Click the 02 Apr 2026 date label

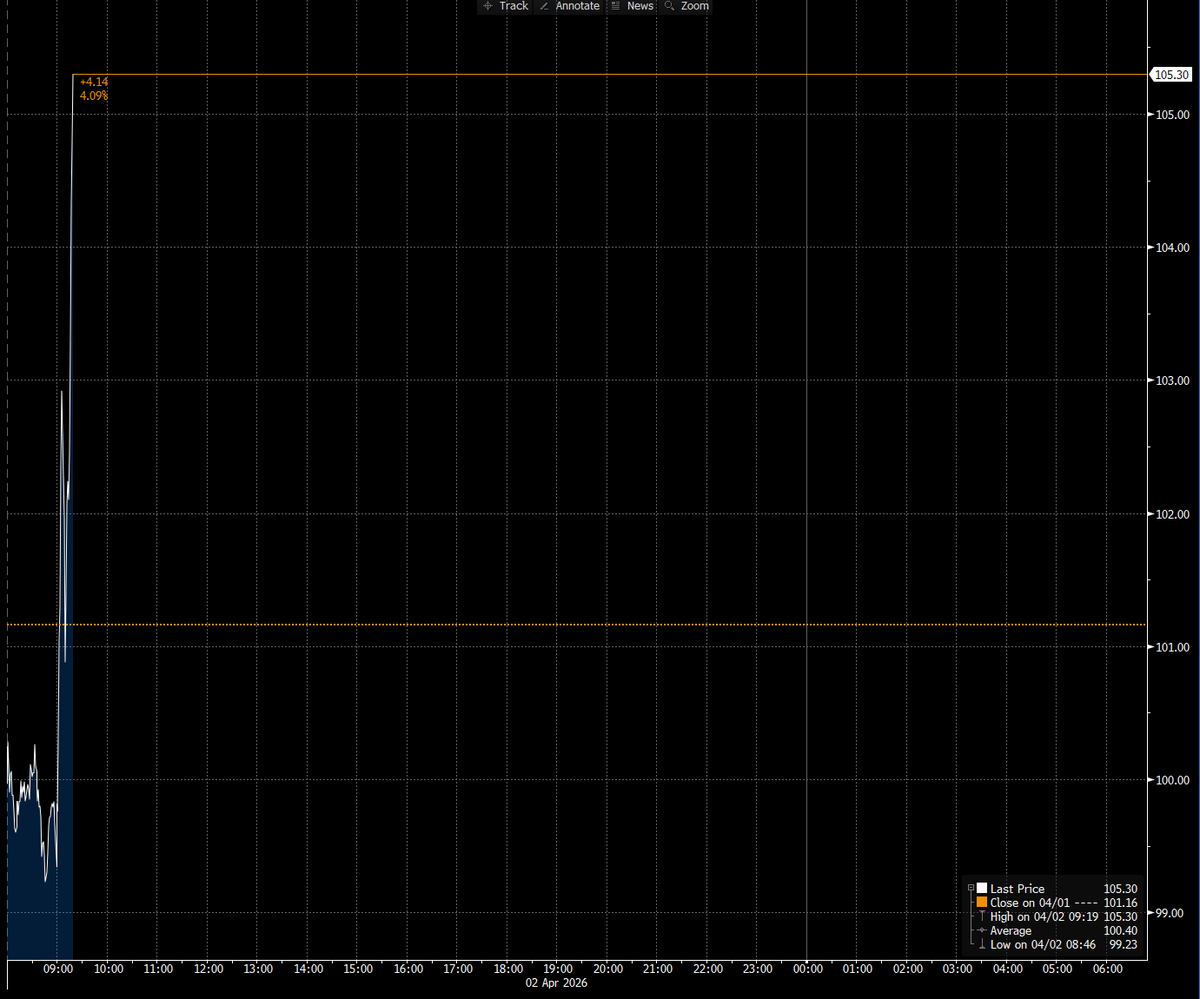tap(558, 983)
